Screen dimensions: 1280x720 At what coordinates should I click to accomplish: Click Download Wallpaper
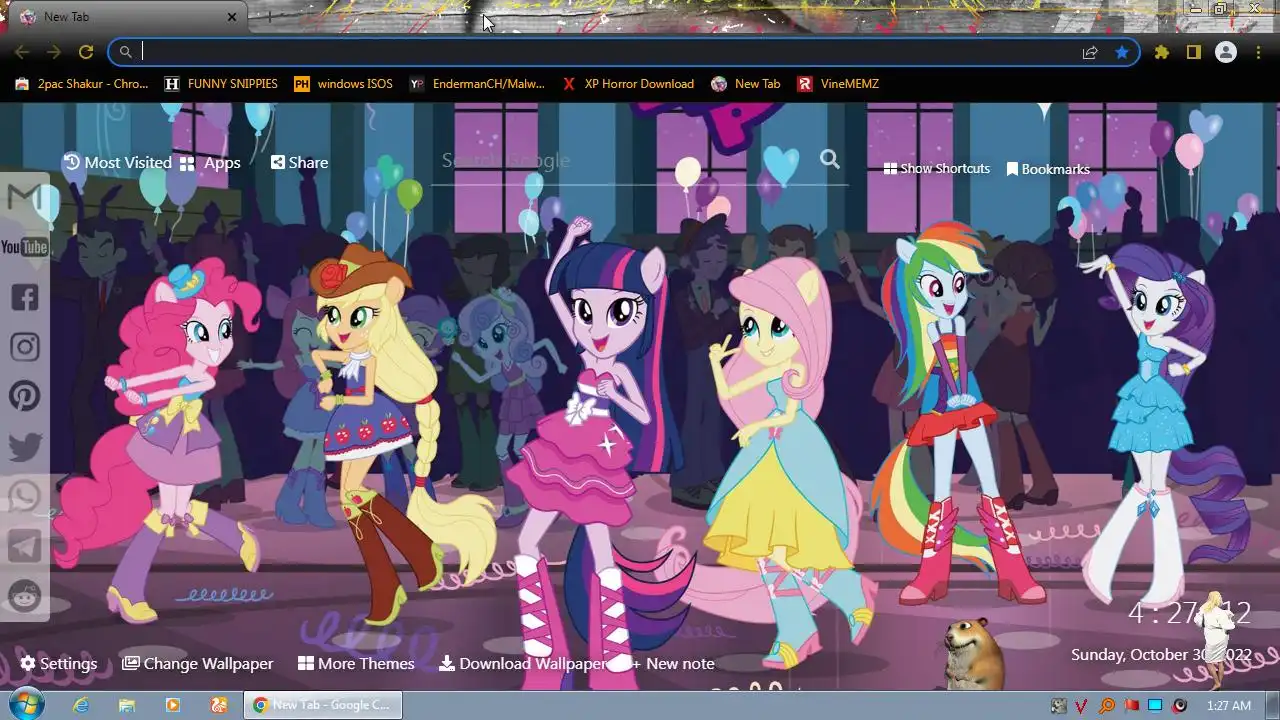522,663
